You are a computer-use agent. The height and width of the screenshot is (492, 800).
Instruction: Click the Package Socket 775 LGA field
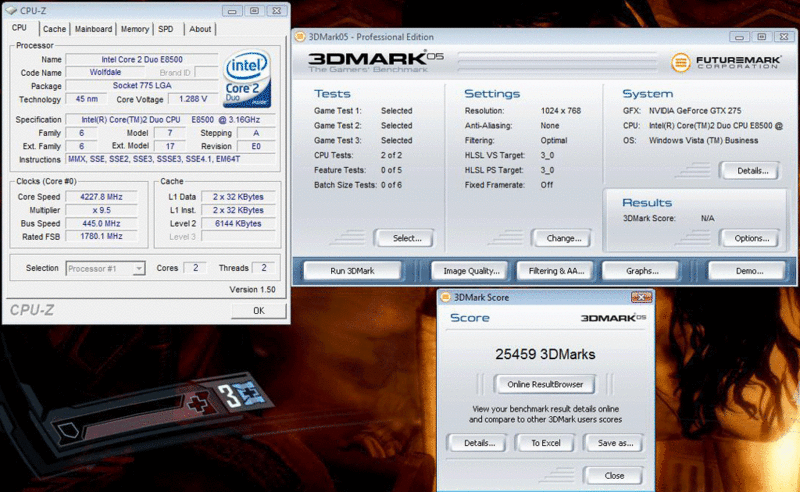[x=142, y=86]
